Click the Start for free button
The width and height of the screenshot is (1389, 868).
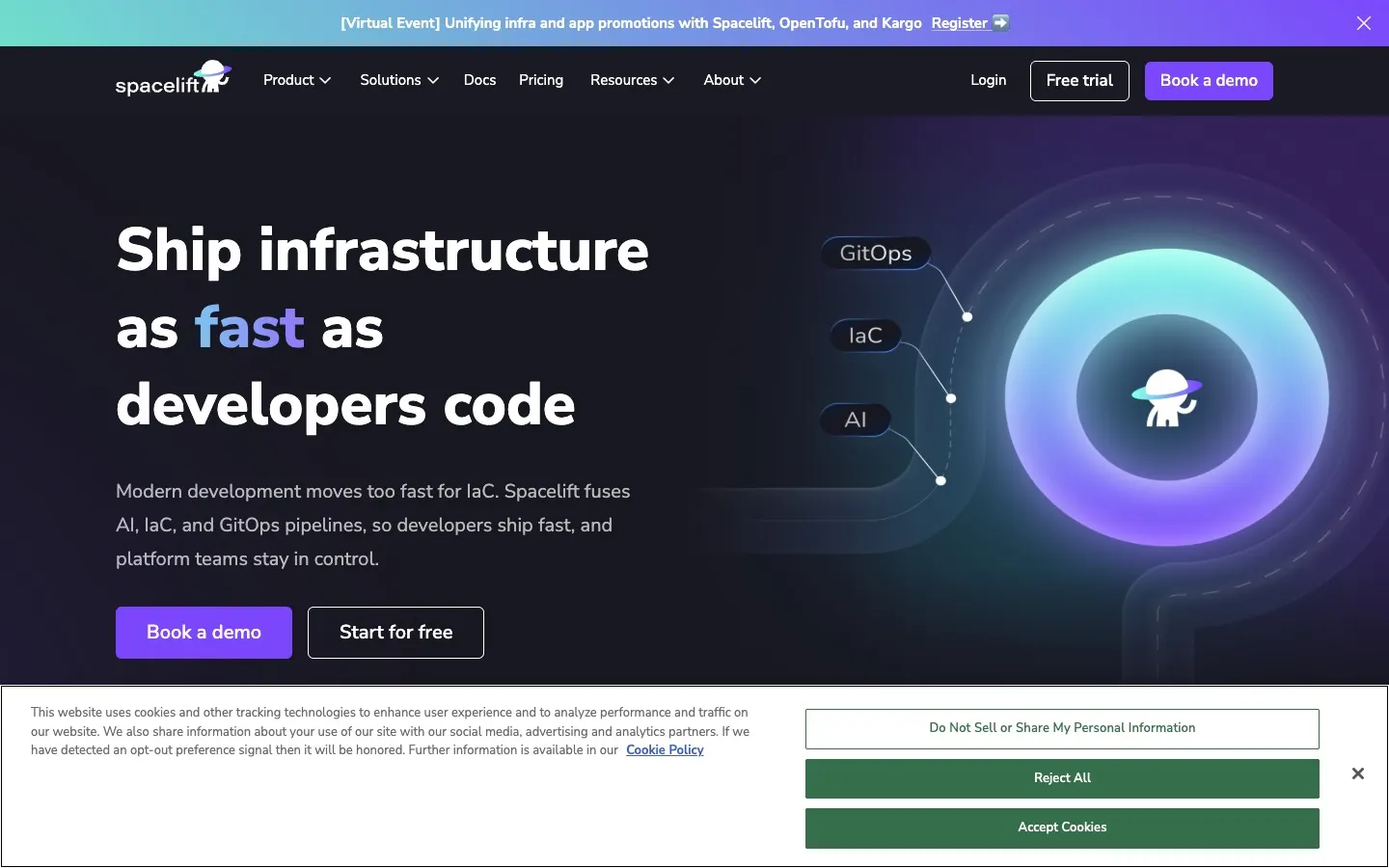tap(395, 633)
